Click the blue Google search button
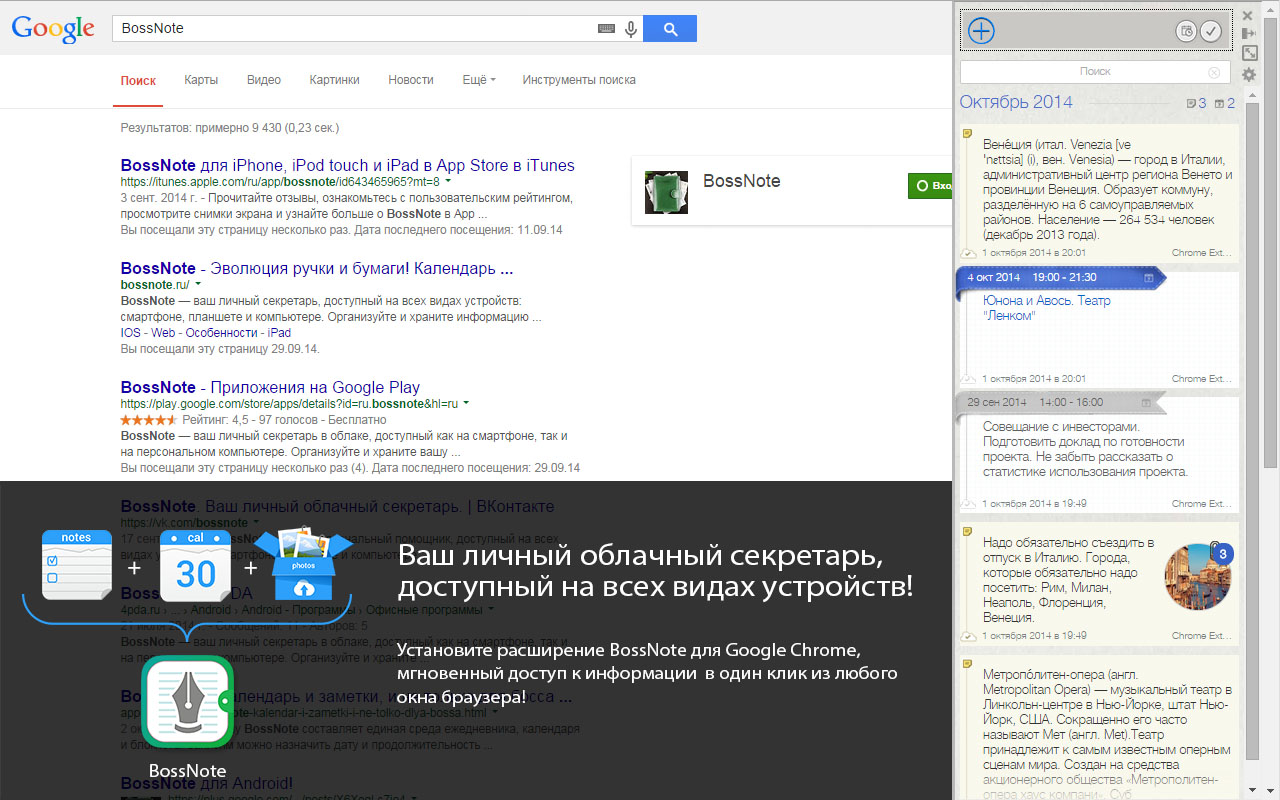The width and height of the screenshot is (1280, 800). point(670,29)
